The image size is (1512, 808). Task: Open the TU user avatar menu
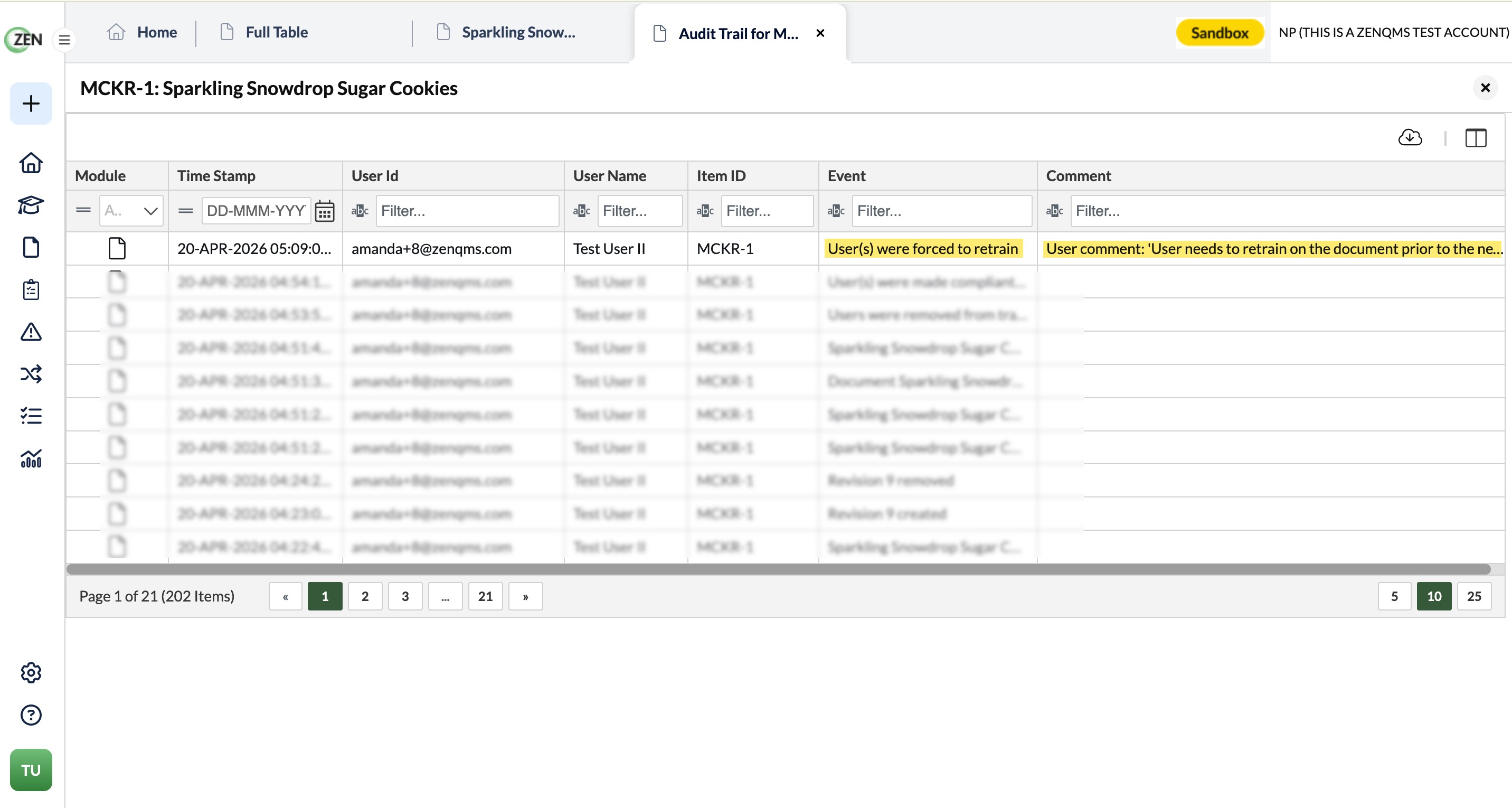(x=31, y=770)
